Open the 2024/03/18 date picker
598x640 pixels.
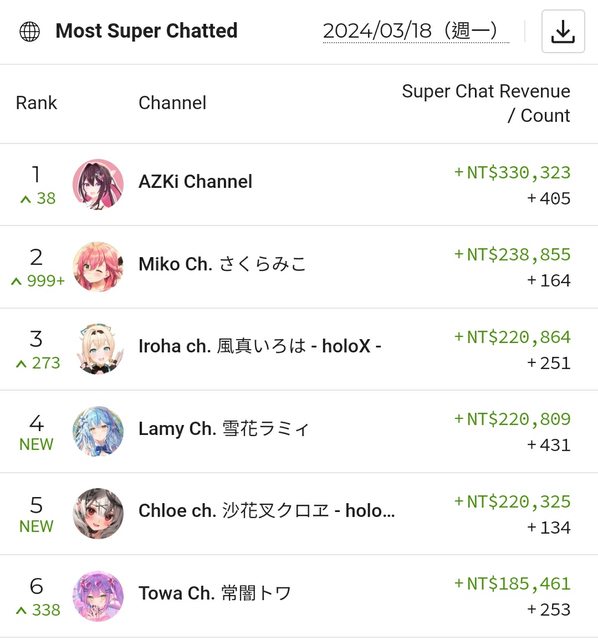[x=416, y=31]
